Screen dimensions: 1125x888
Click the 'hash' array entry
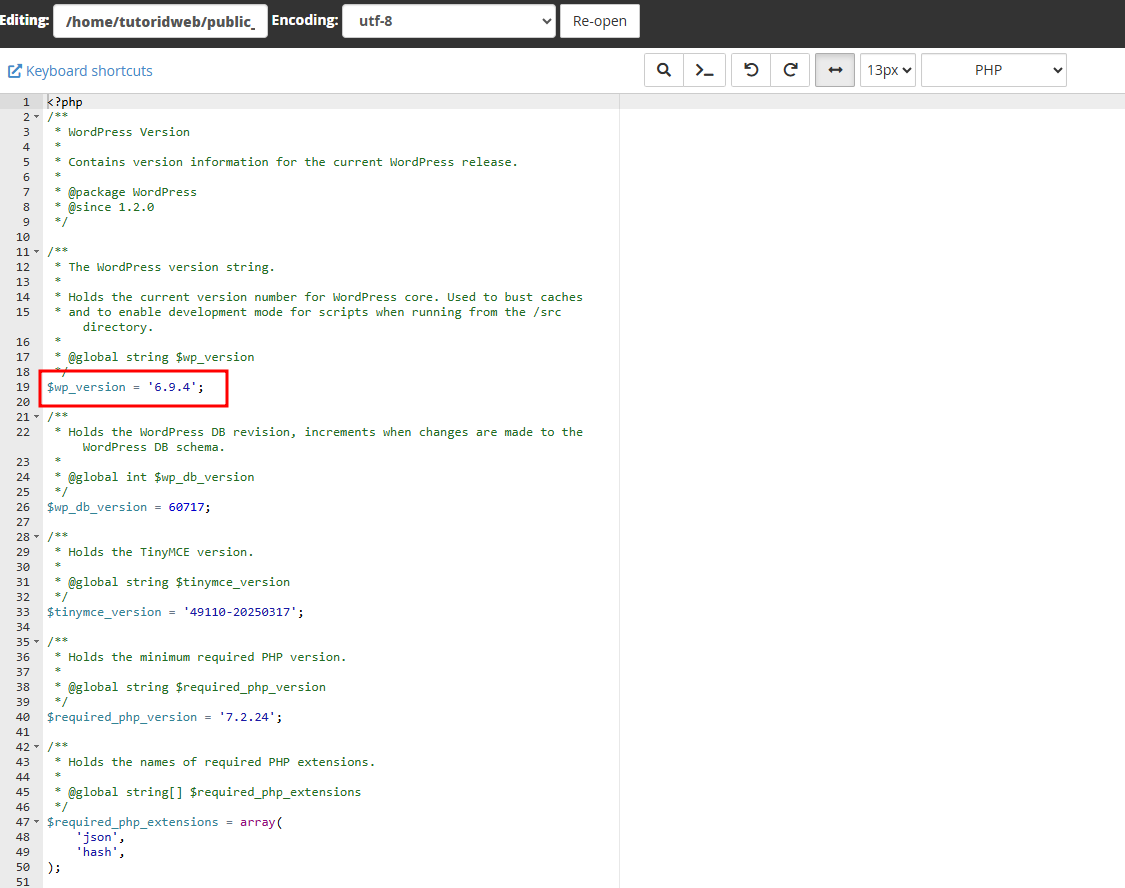coord(97,852)
